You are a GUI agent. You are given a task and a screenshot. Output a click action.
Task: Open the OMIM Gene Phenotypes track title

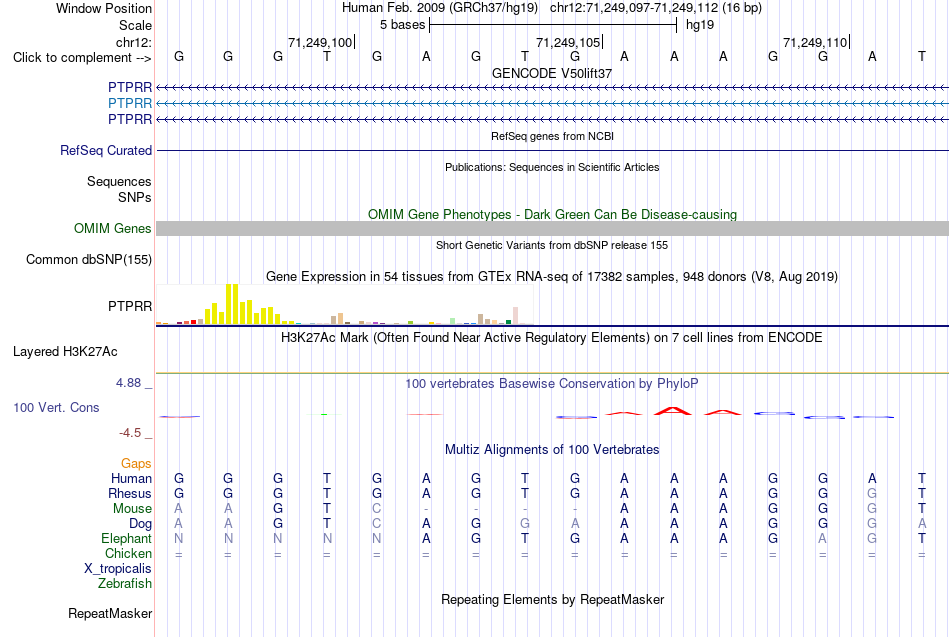pos(552,215)
